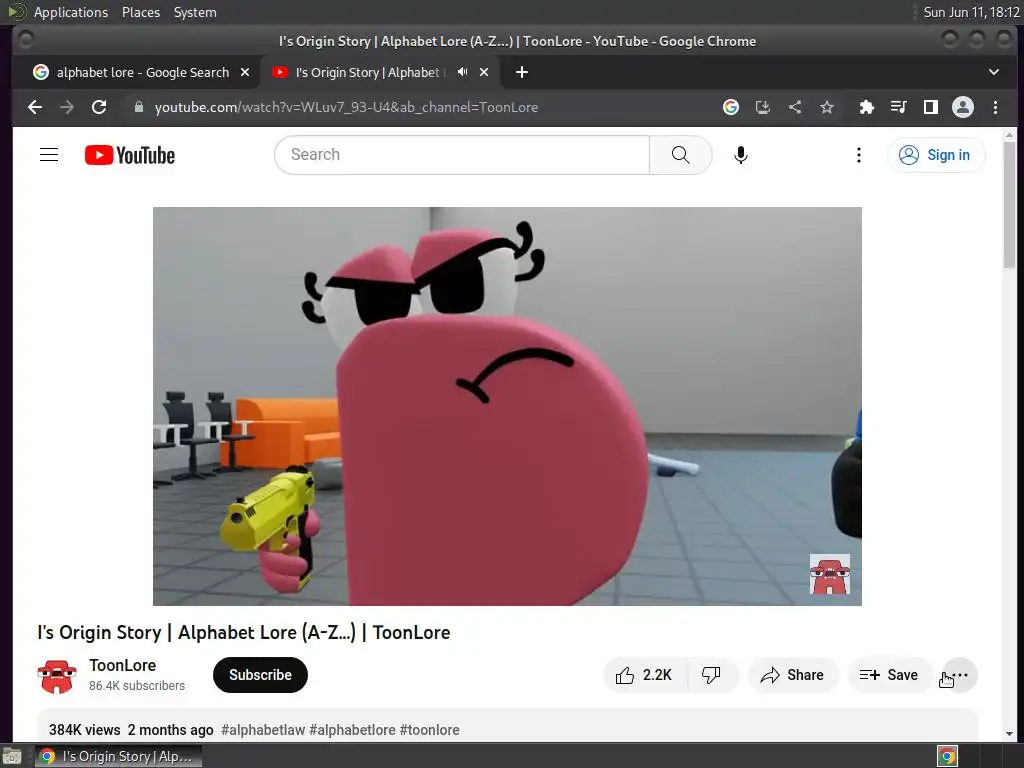The width and height of the screenshot is (1024, 768).
Task: Click the #alphabetlore hashtag
Action: point(353,730)
